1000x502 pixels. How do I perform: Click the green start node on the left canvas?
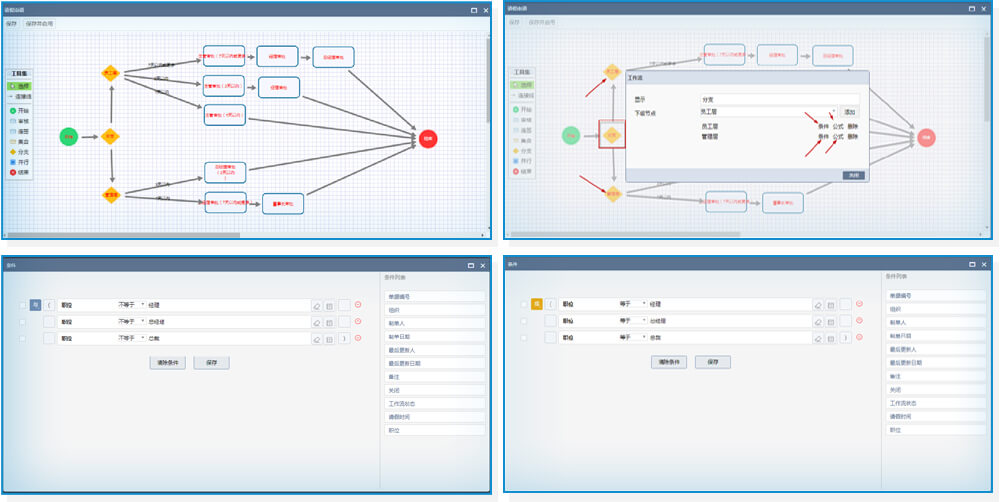coord(68,137)
